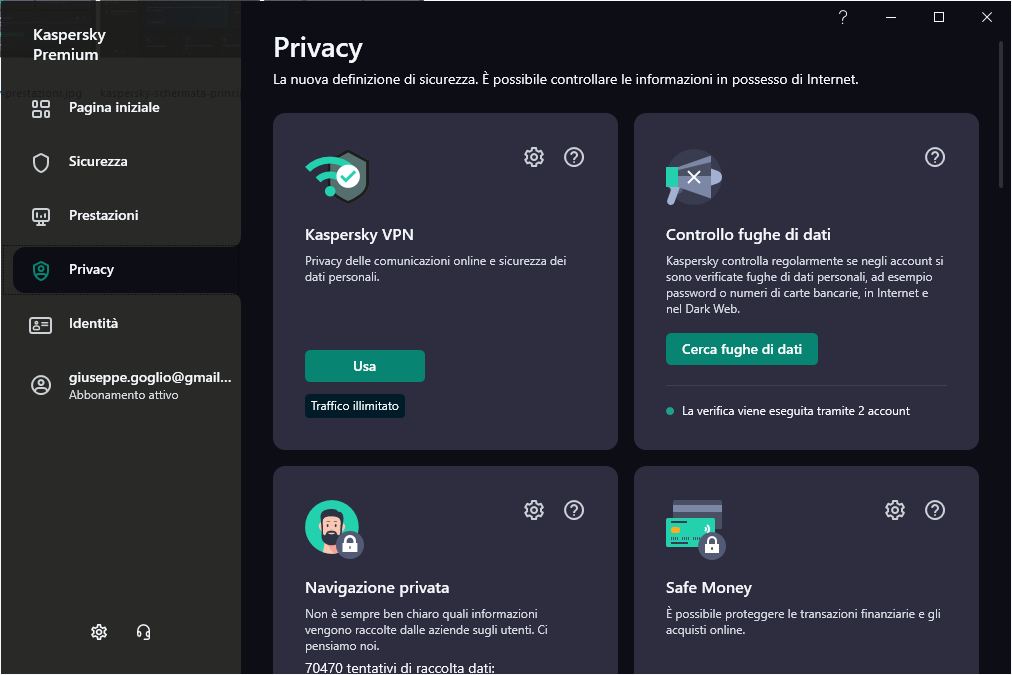Open Kaspersky VPN settings gear
Image resolution: width=1012 pixels, height=675 pixels.
tap(534, 157)
